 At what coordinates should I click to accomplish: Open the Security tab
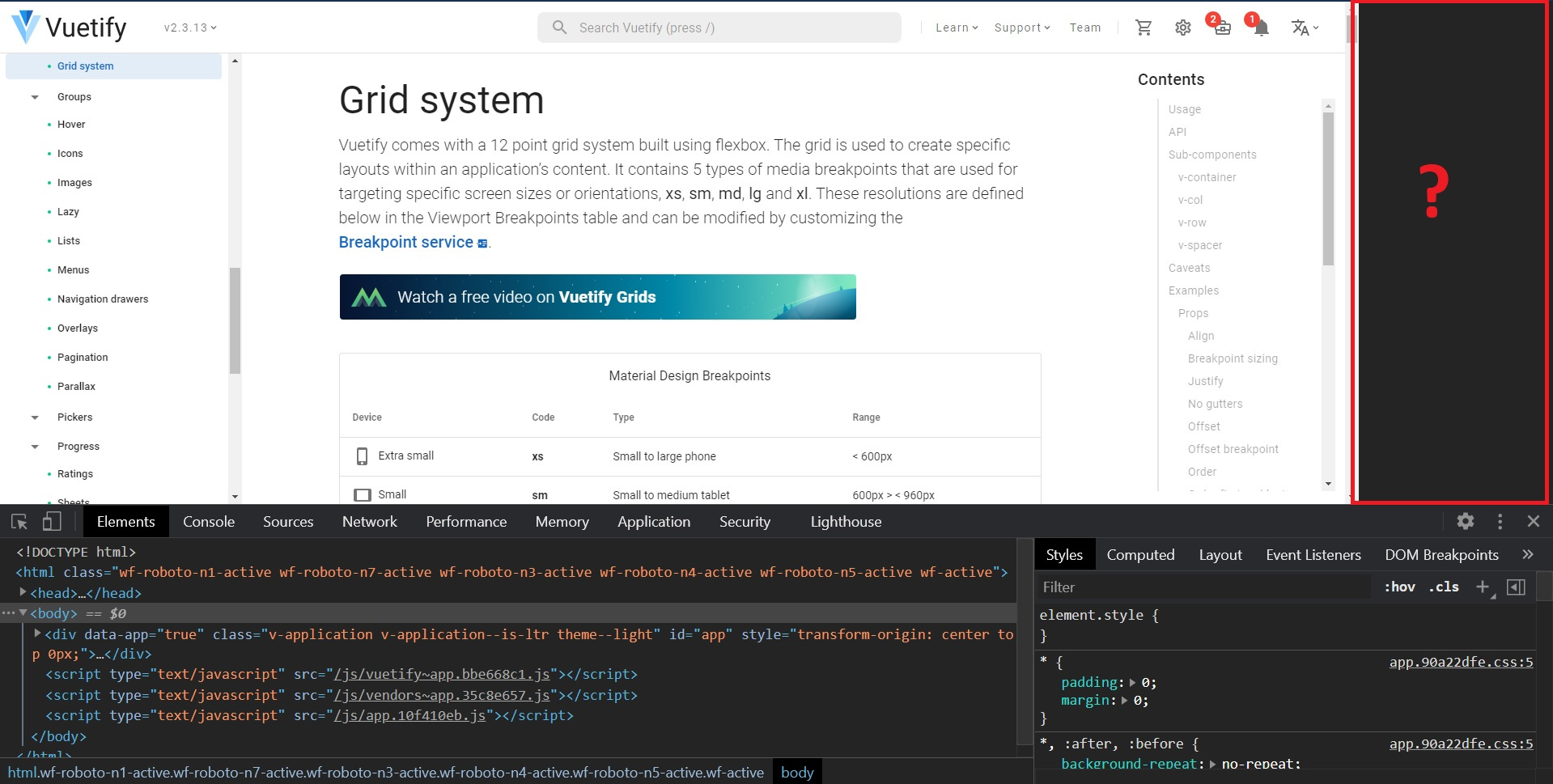point(745,522)
